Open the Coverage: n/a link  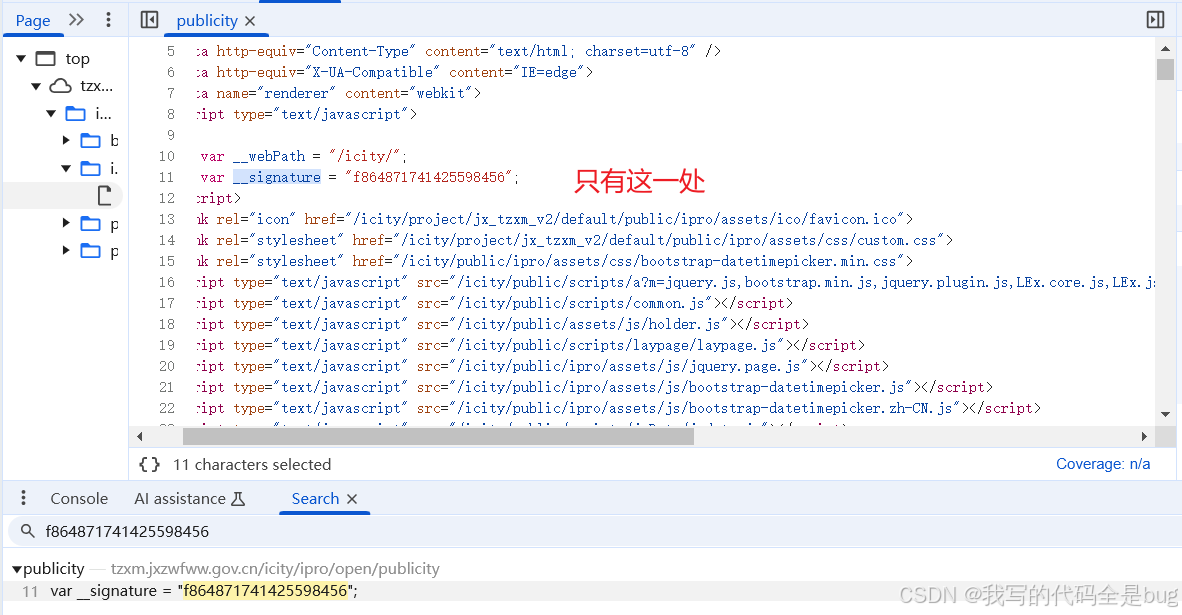1103,464
